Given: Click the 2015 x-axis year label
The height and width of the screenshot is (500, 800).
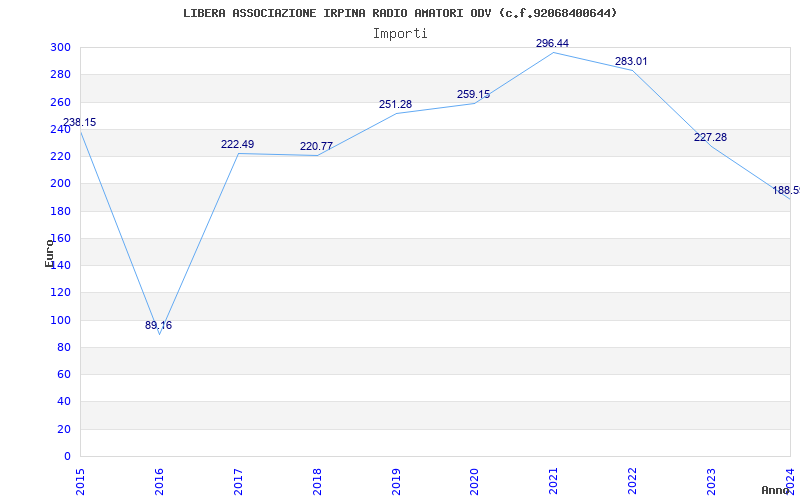Looking at the screenshot, I should (80, 482).
